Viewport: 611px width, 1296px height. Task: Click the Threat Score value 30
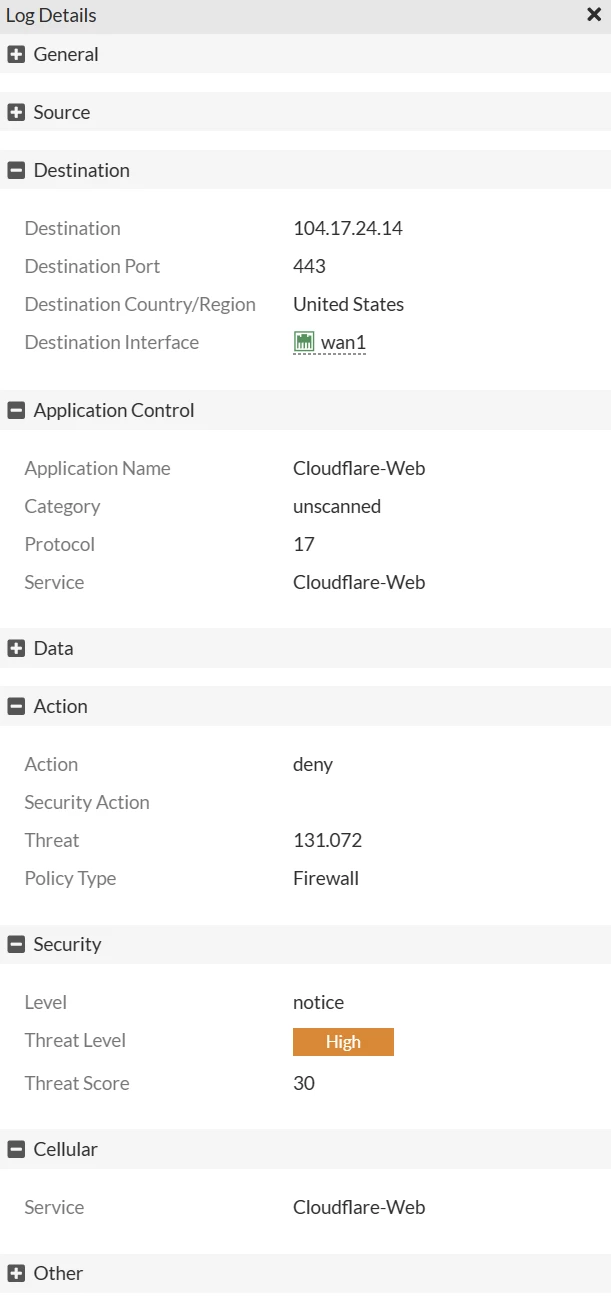tap(304, 1083)
